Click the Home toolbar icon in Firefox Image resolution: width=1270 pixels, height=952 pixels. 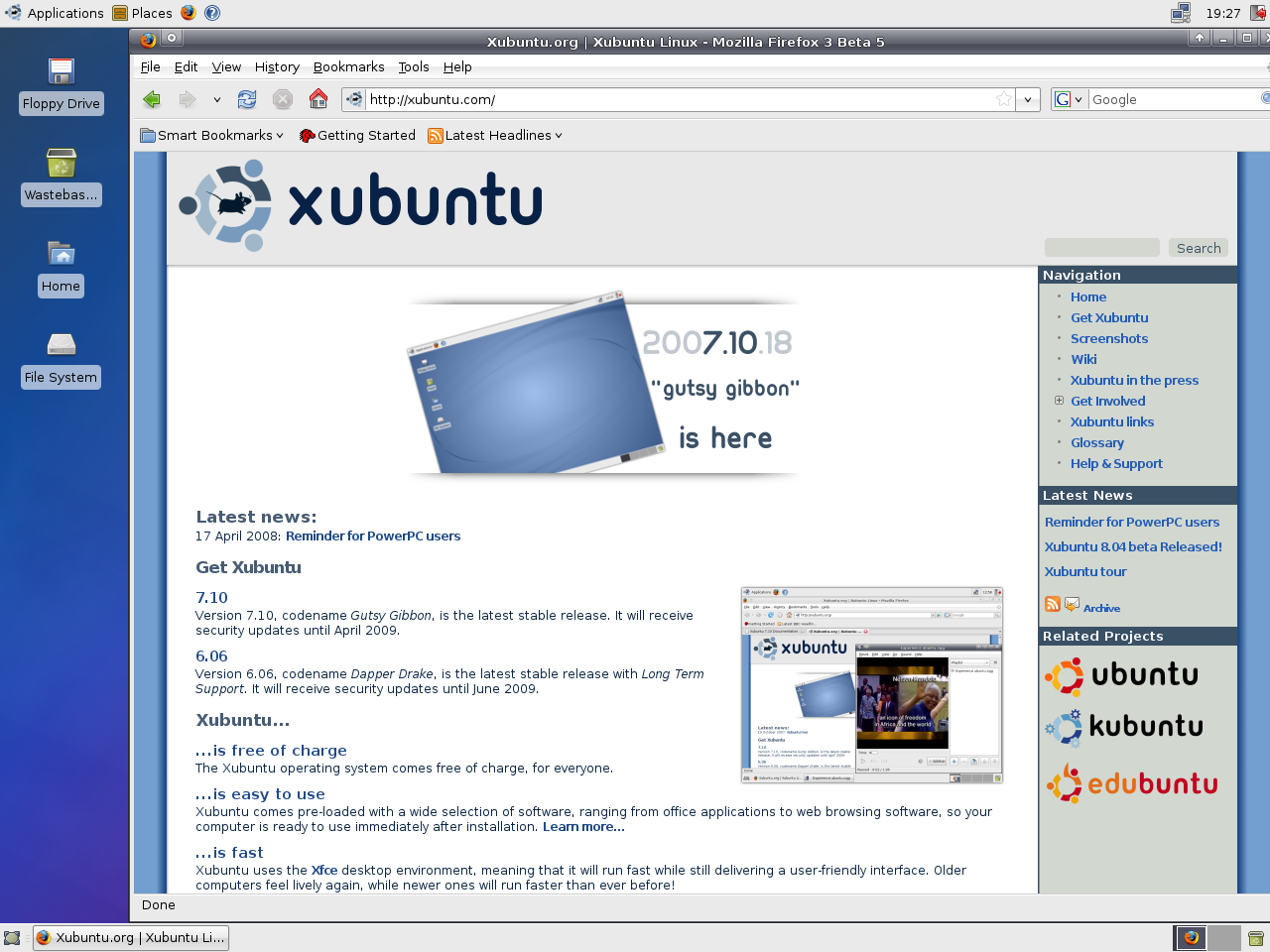(317, 99)
